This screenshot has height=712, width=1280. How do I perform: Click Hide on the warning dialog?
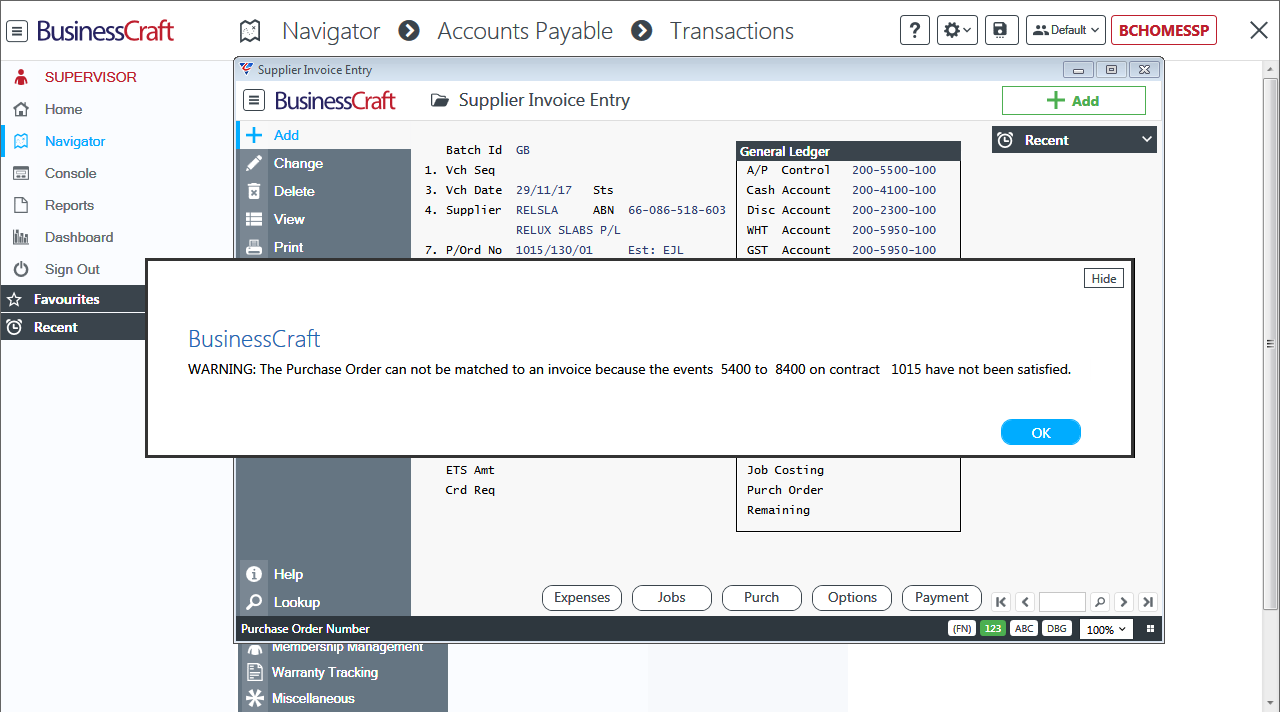point(1104,278)
